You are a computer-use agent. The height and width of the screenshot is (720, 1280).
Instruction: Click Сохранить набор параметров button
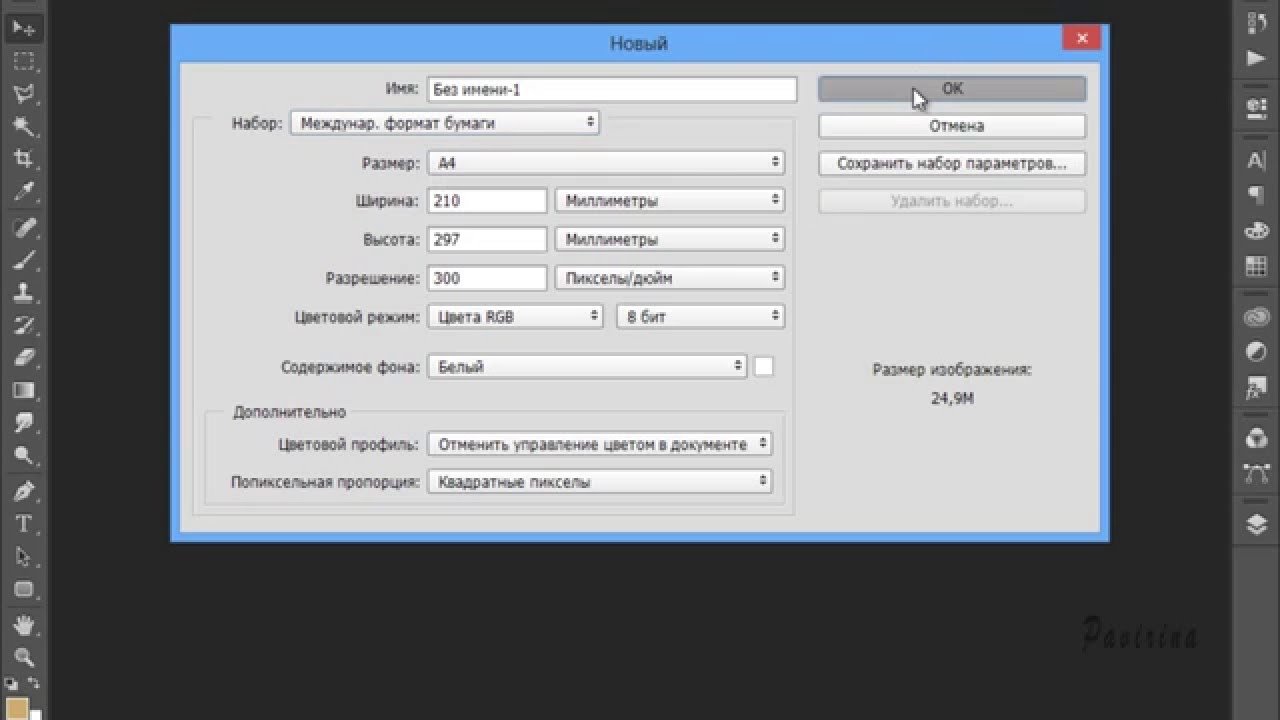pos(951,163)
